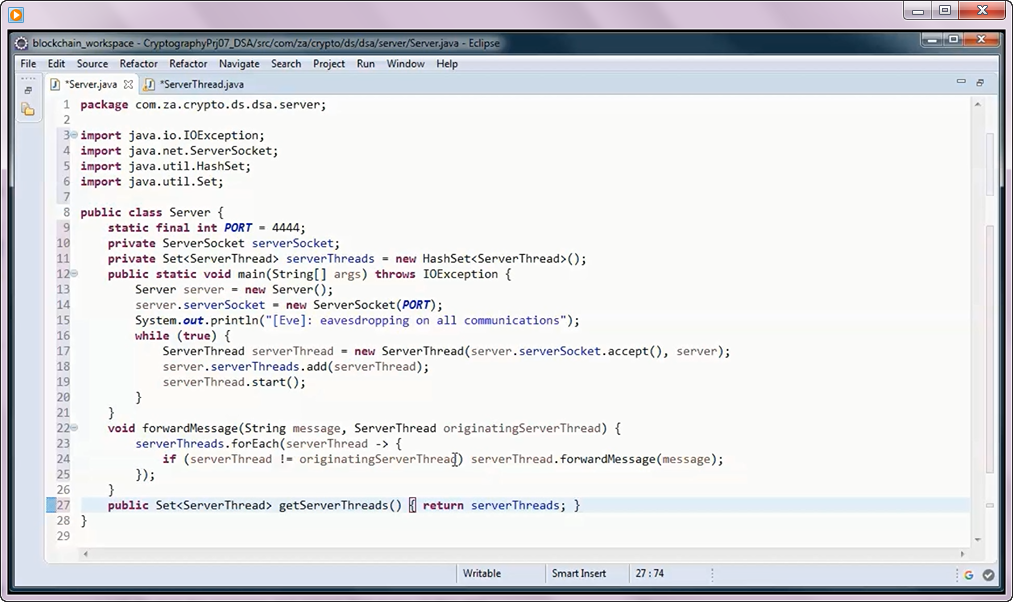The width and height of the screenshot is (1013, 602).
Task: Click the return keyword on line 27
Action: pyautogui.click(x=443, y=505)
